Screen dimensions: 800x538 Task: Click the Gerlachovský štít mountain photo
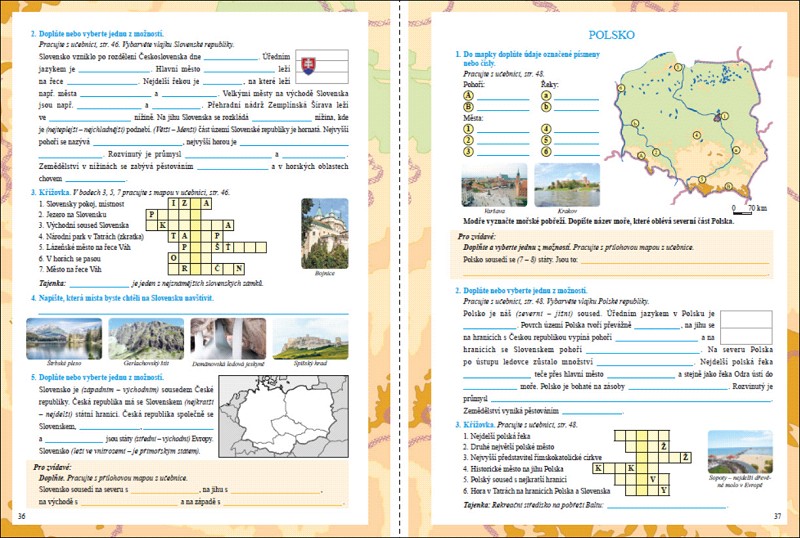click(146, 339)
